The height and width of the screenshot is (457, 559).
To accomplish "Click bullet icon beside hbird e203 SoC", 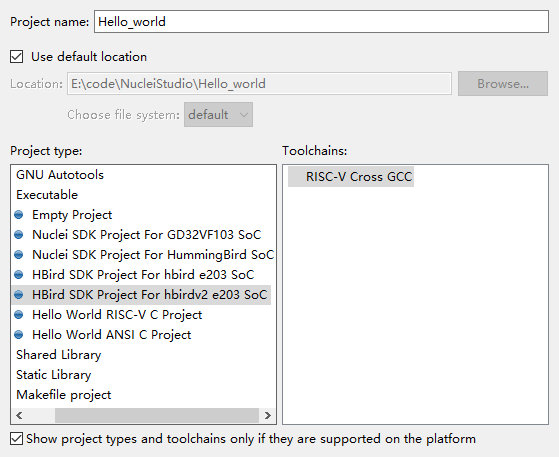I will (x=19, y=274).
